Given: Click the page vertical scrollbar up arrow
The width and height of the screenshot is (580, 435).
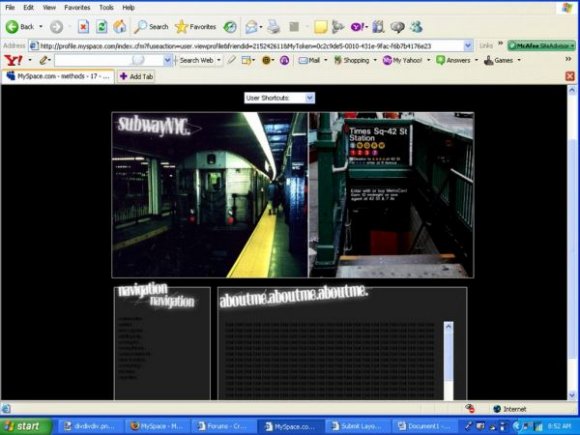Looking at the screenshot, I should [572, 90].
